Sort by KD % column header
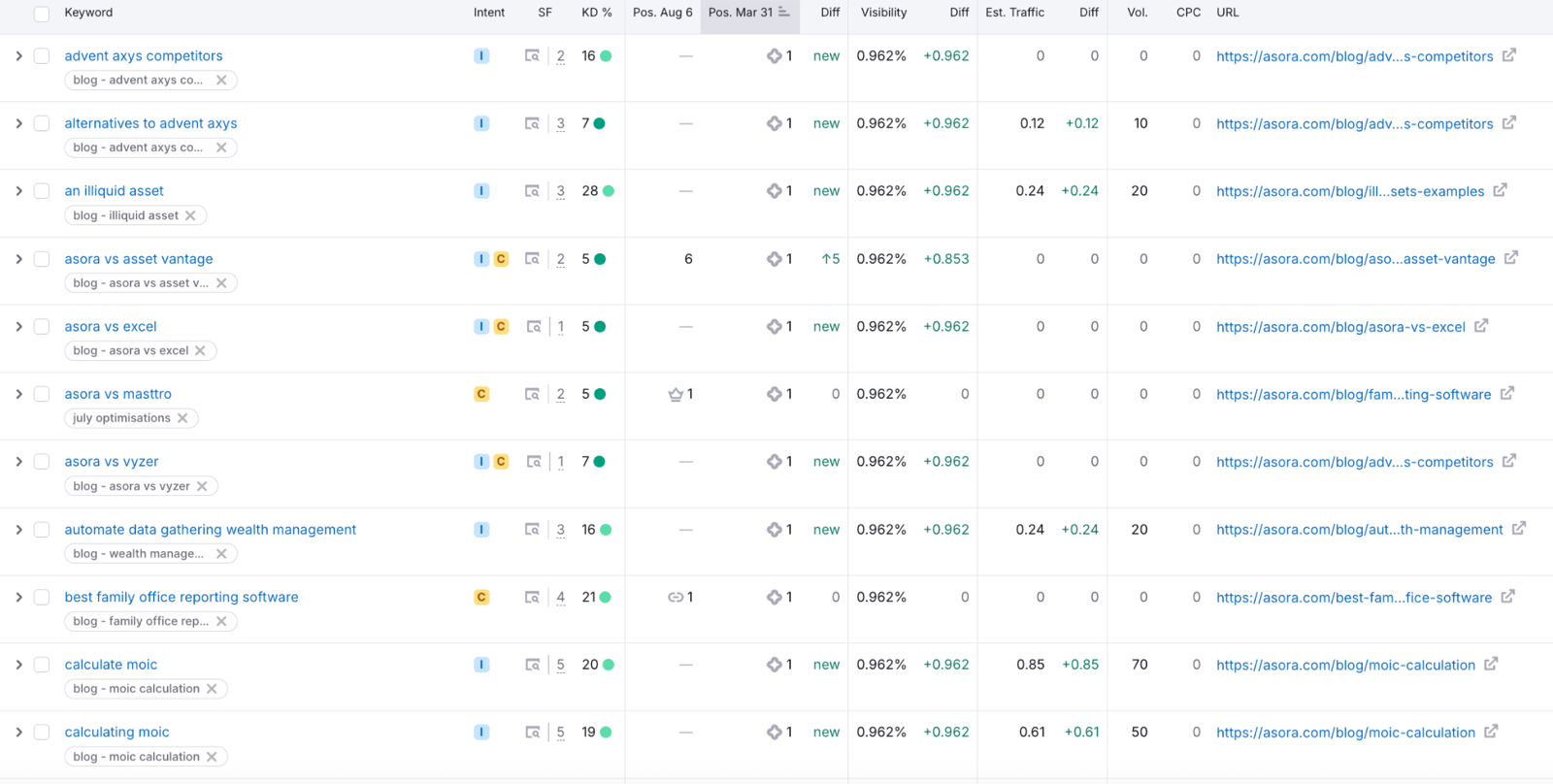 click(597, 13)
